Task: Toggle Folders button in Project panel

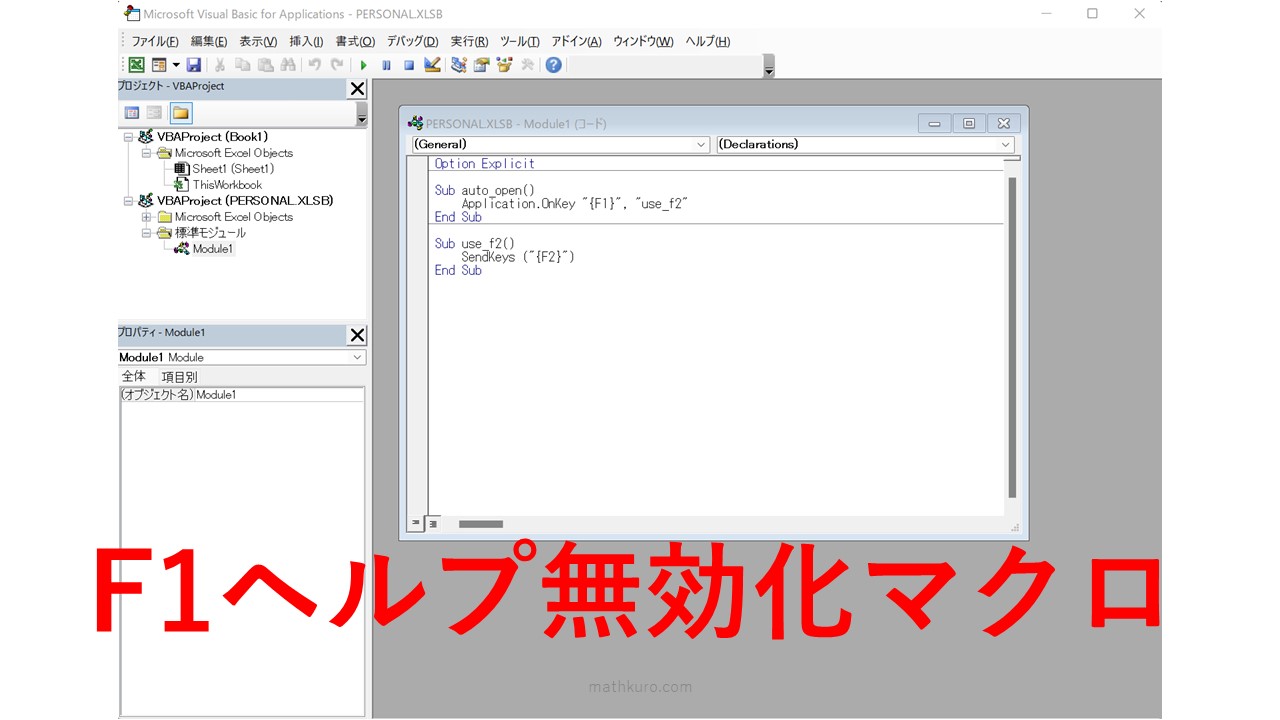Action: [x=181, y=113]
